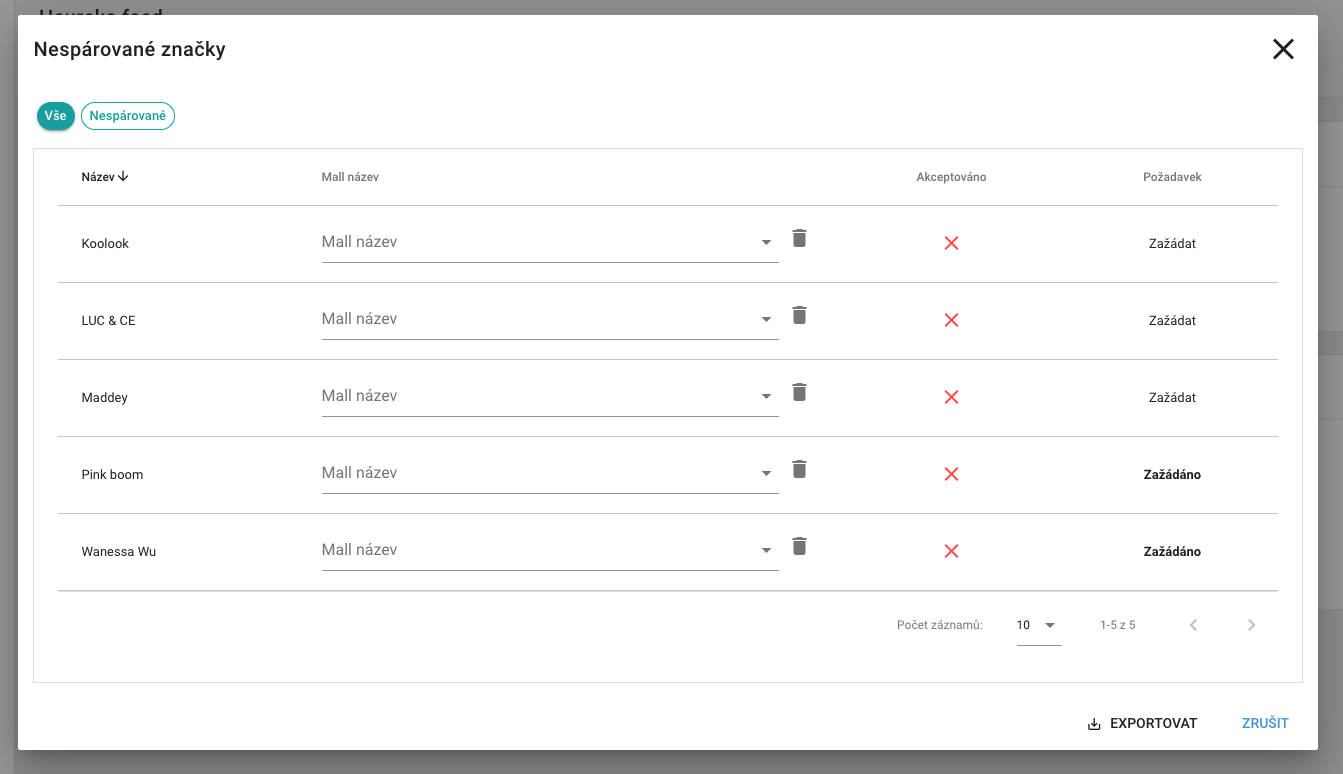Export the unpaired brands list

coord(1142,723)
